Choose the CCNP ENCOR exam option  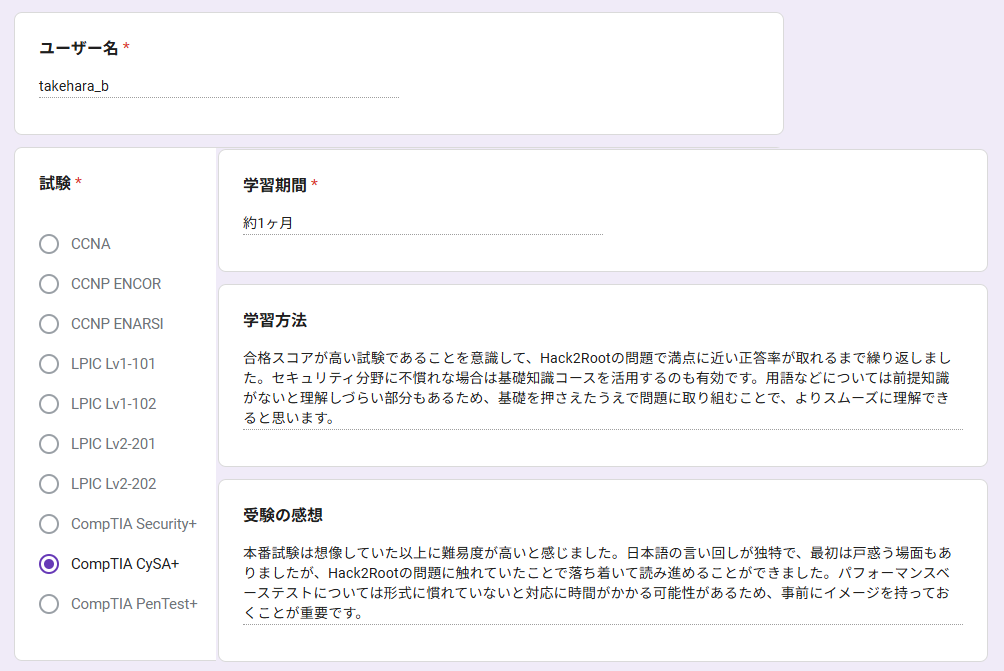[49, 284]
